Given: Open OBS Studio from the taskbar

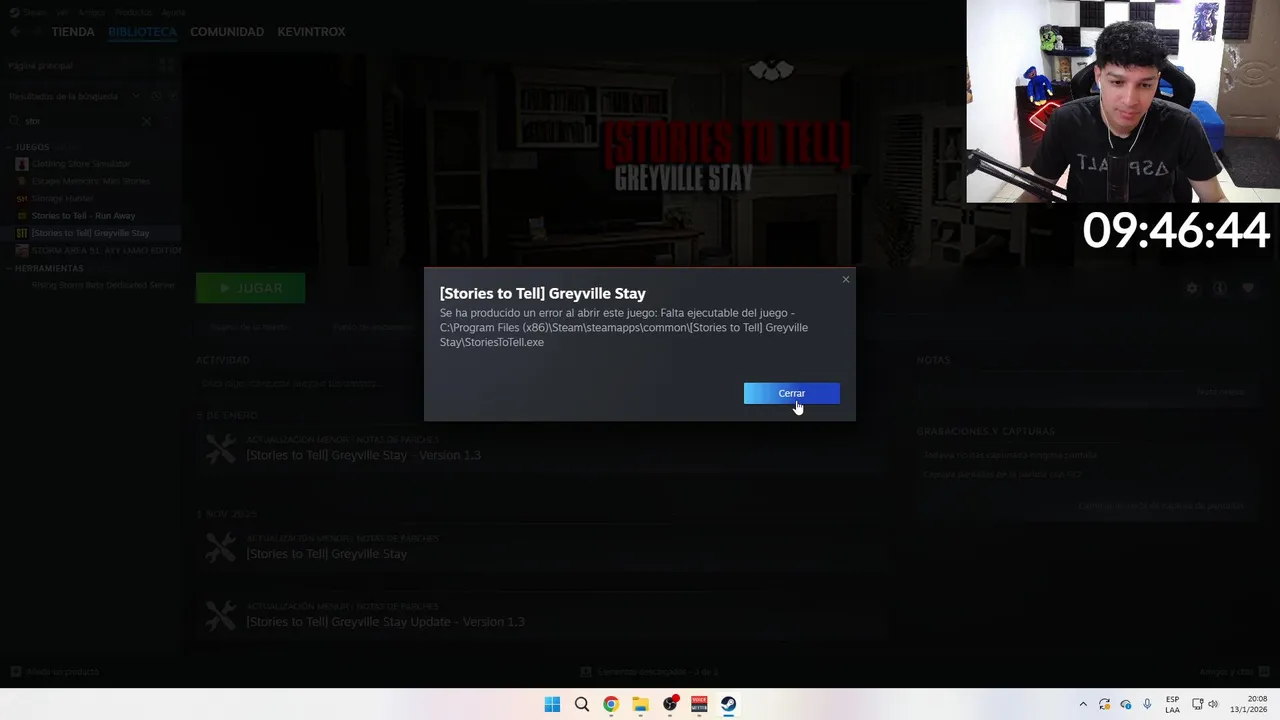Looking at the screenshot, I should tap(670, 704).
